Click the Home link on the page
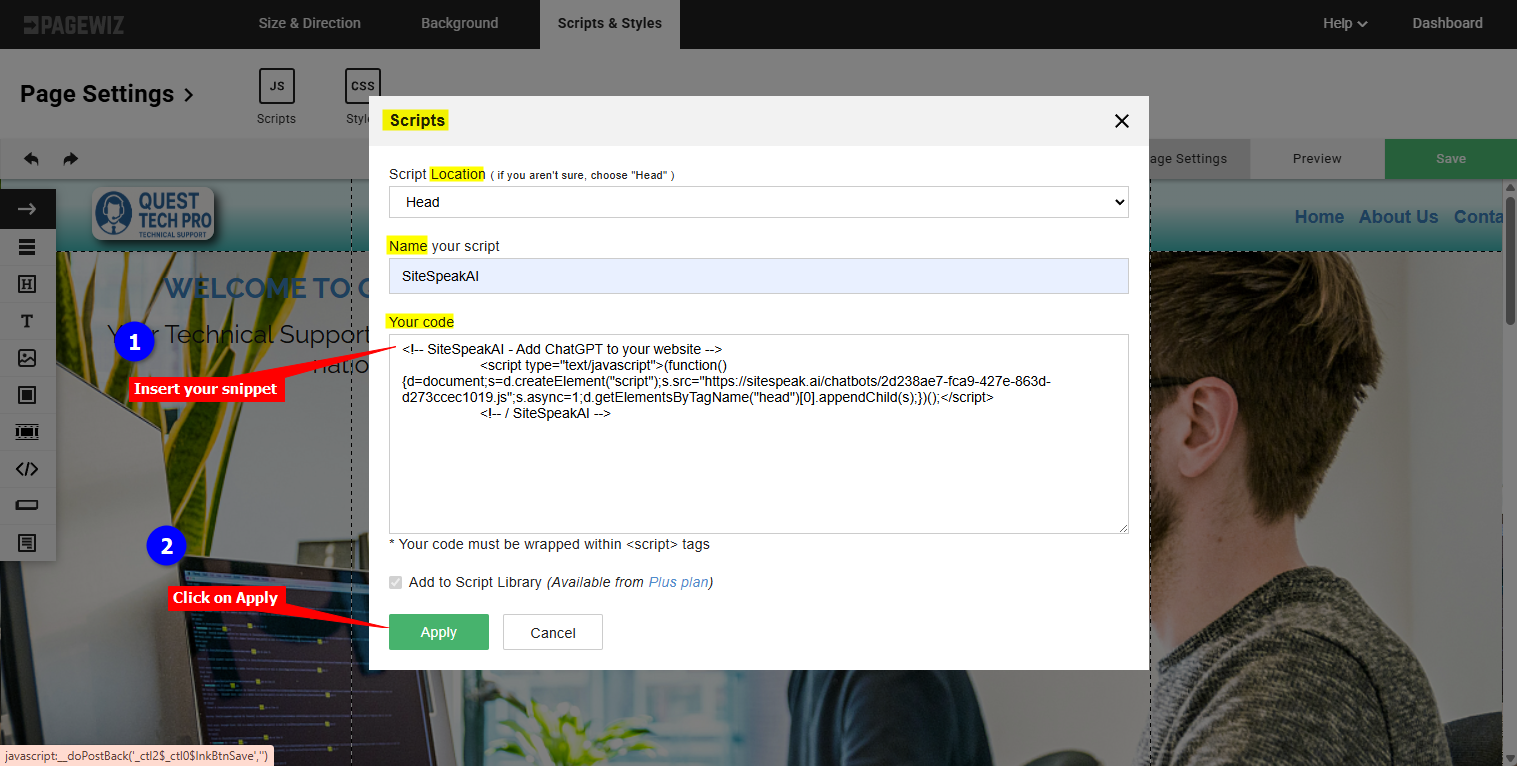Viewport: 1517px width, 766px height. click(1319, 217)
